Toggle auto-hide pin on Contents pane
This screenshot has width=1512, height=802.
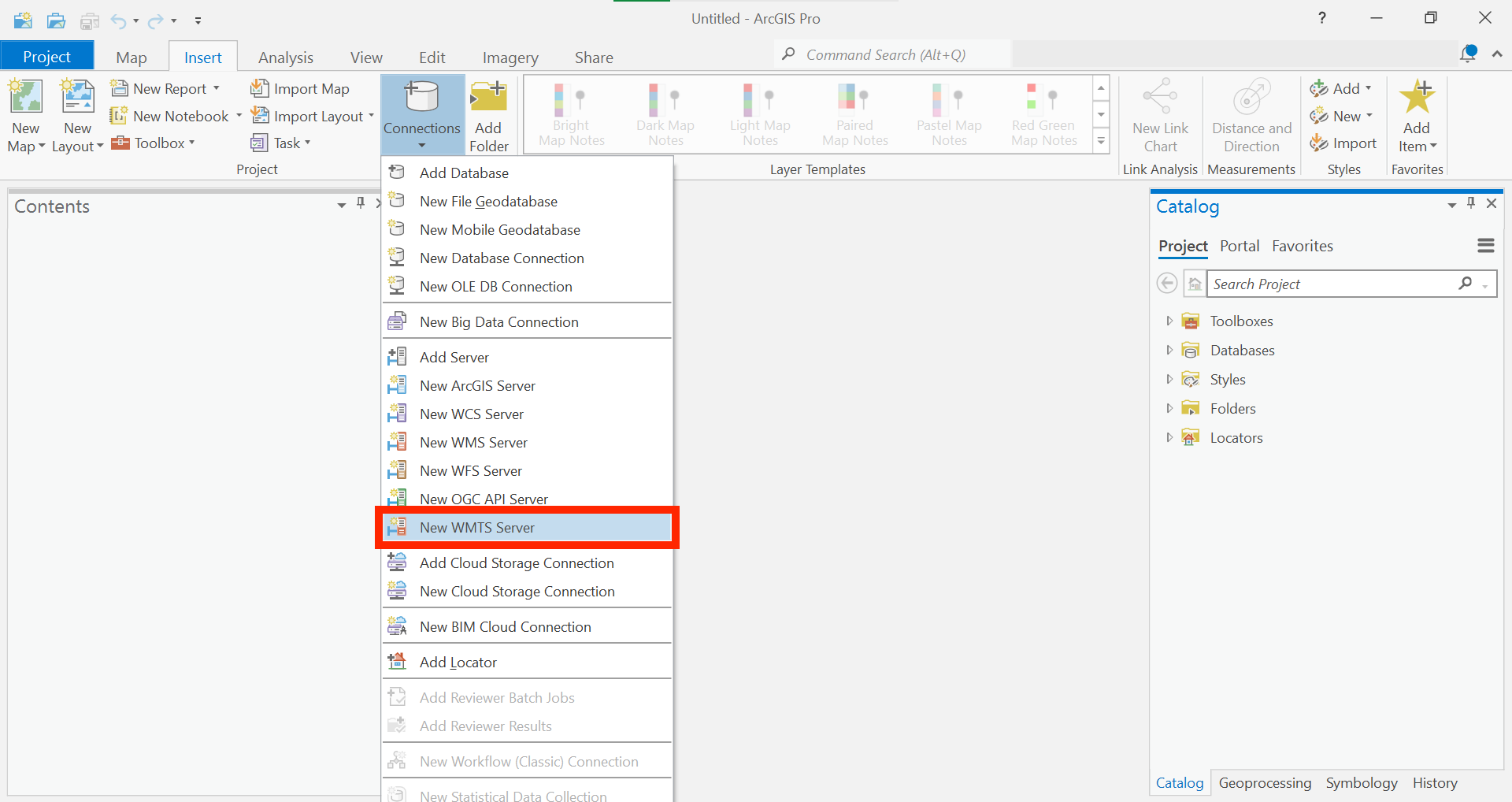coord(361,204)
